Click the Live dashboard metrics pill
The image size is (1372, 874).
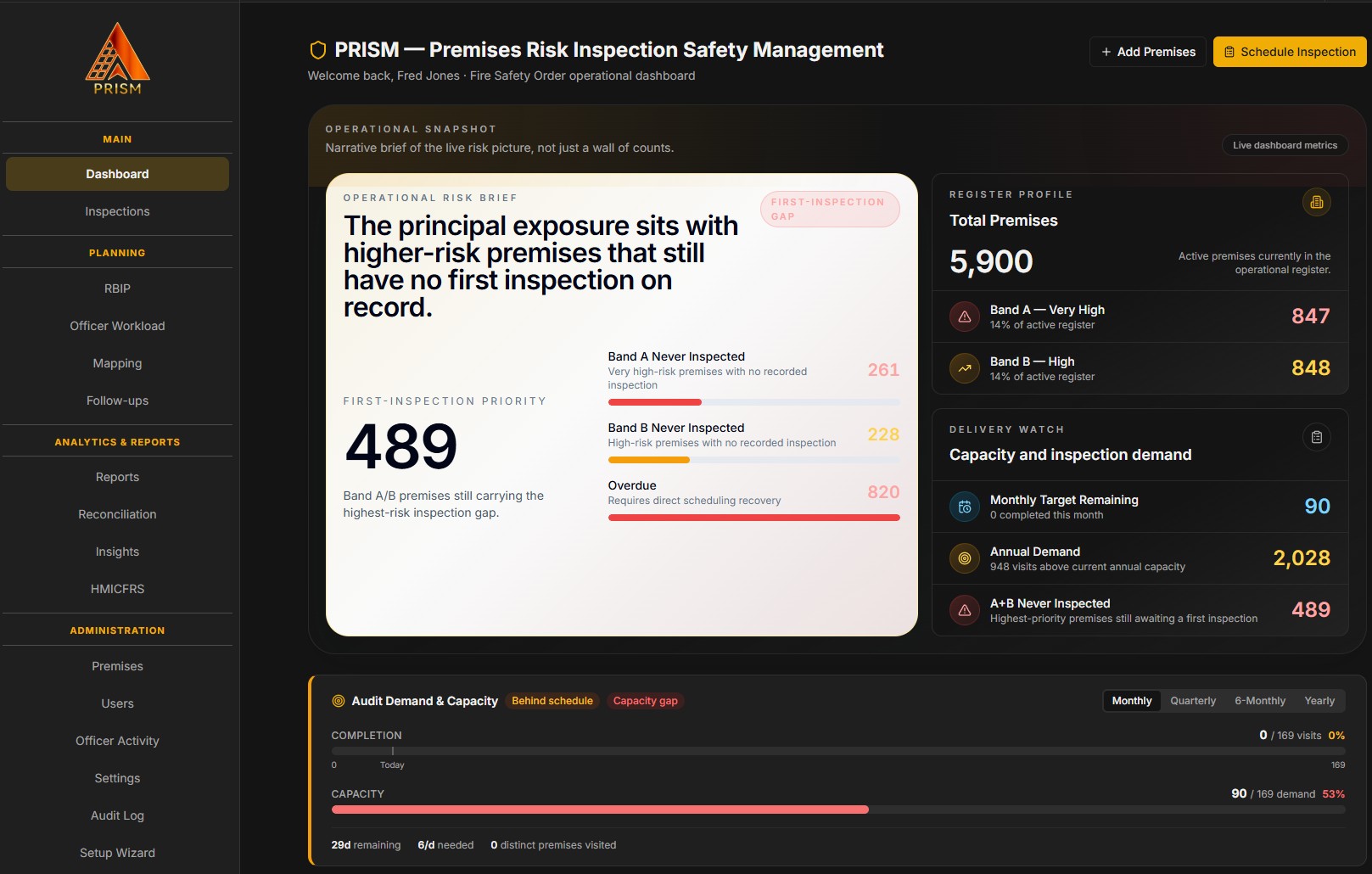(1285, 145)
